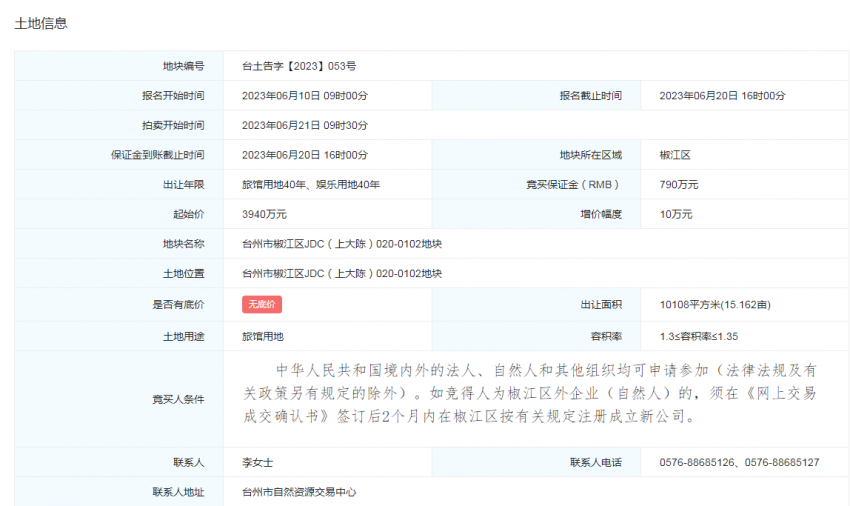Viewport: 850px width, 506px height.
Task: Click the 是否有底价 label
Action: 178,305
